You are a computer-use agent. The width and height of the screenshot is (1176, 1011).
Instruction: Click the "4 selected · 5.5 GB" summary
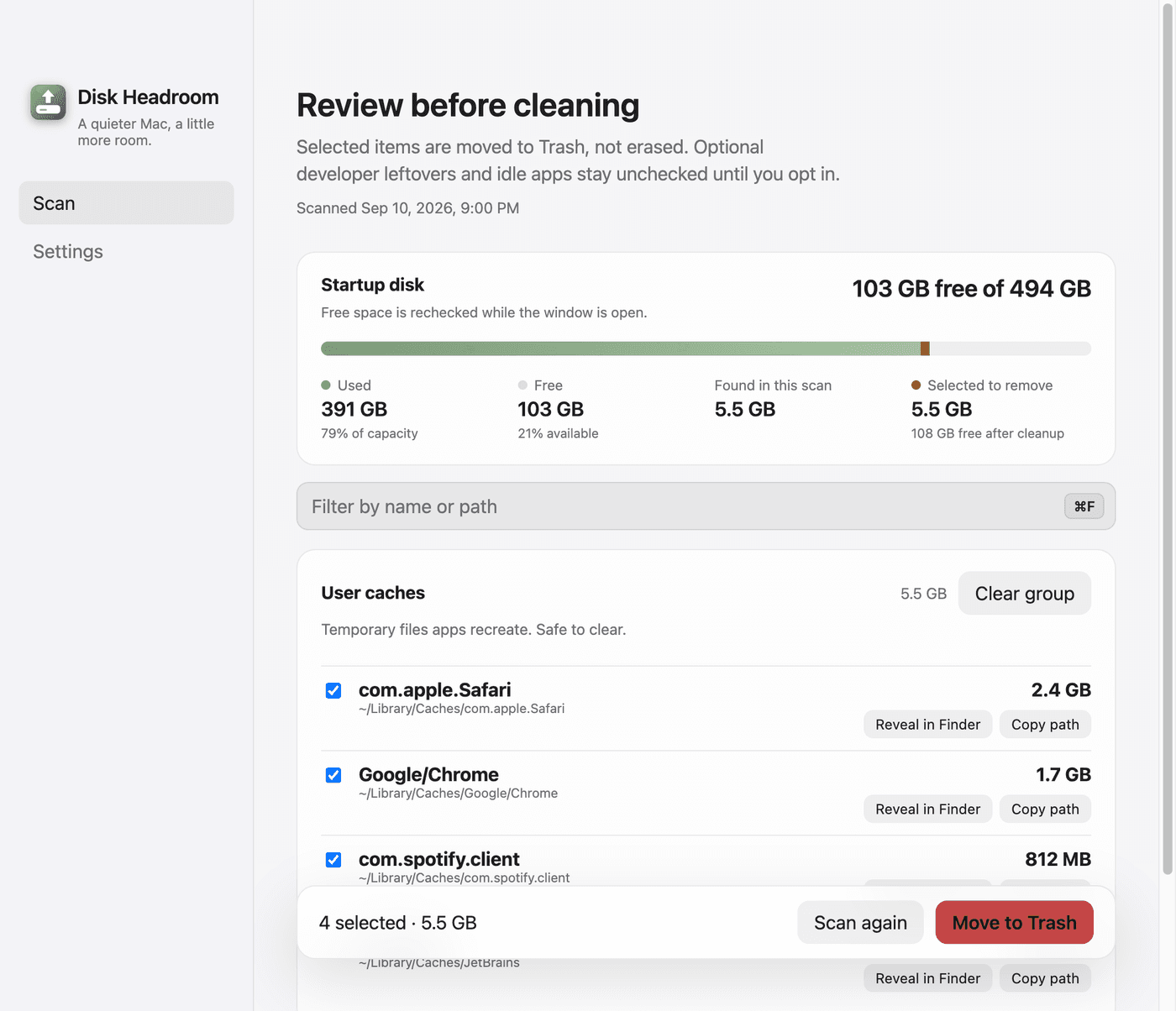click(x=397, y=923)
